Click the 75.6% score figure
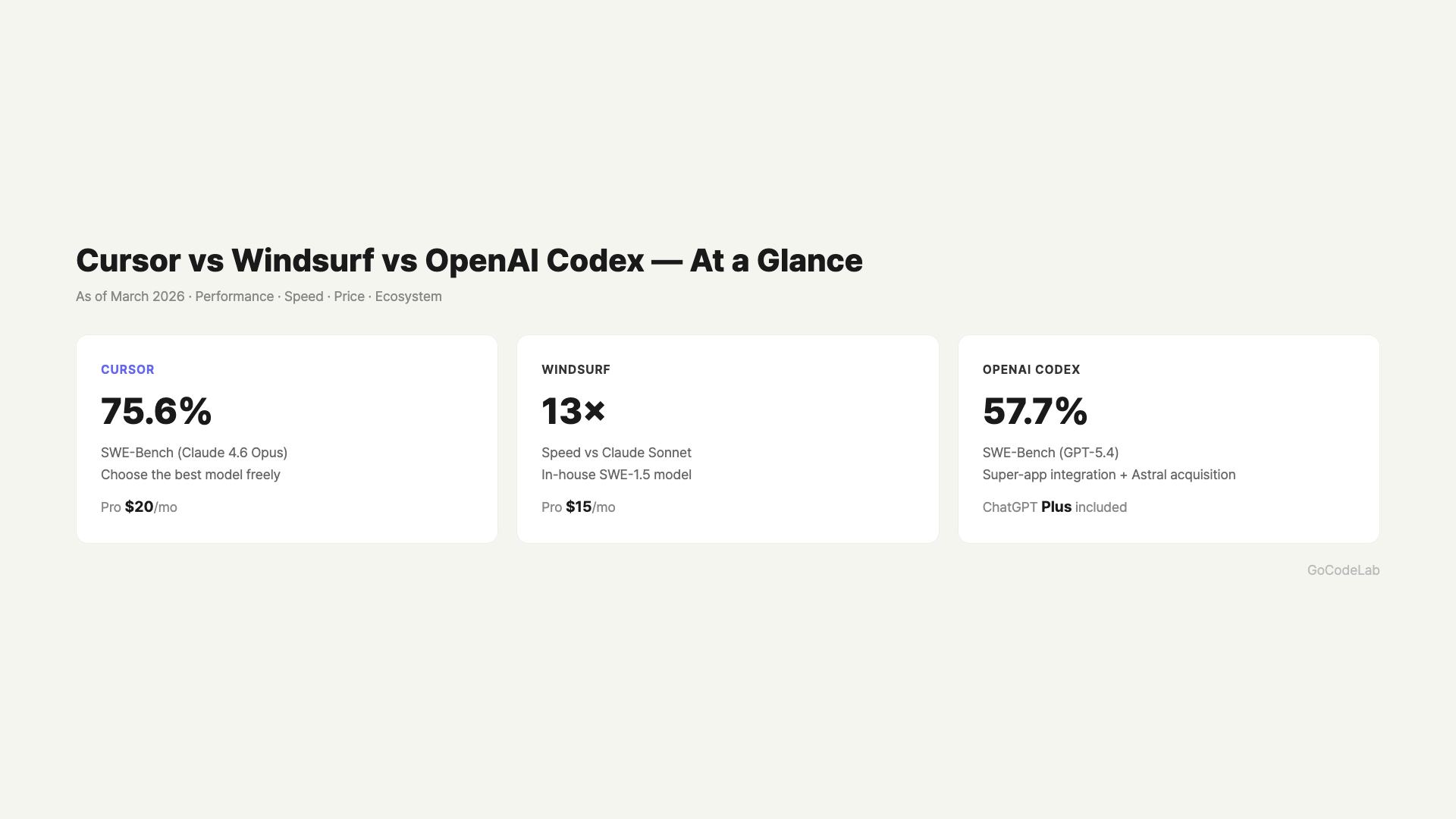1456x819 pixels. tap(156, 411)
